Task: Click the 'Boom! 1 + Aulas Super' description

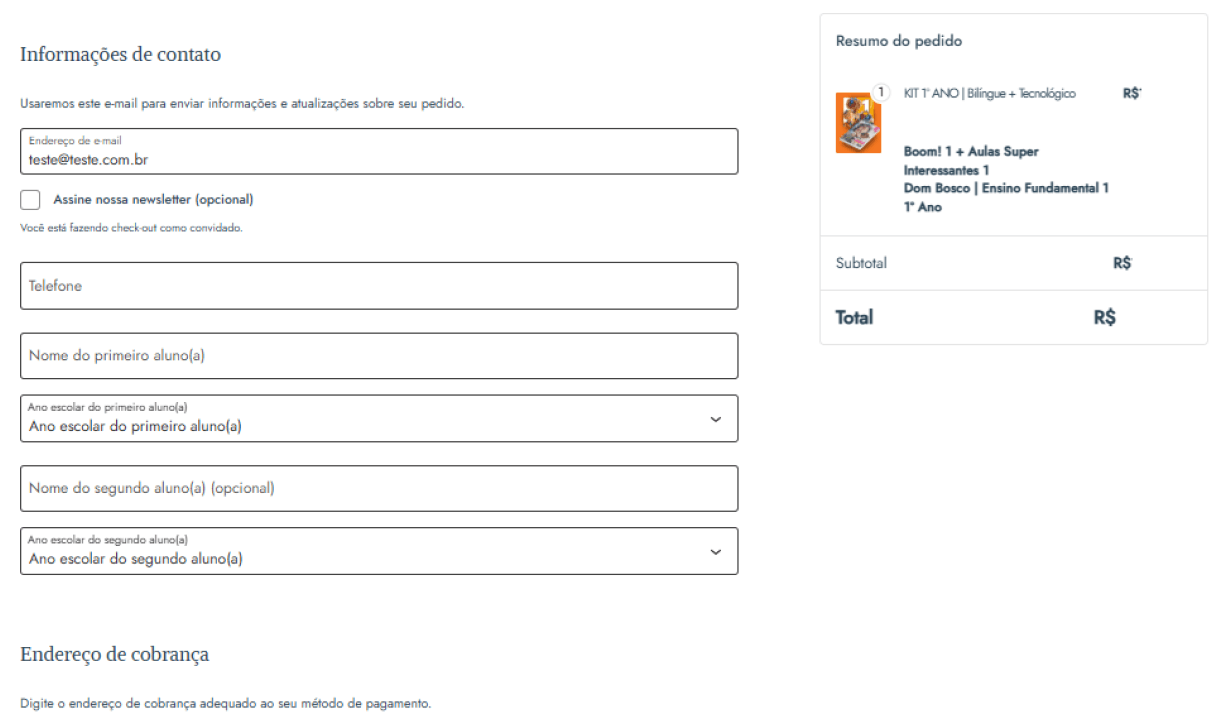Action: pyautogui.click(x=966, y=151)
